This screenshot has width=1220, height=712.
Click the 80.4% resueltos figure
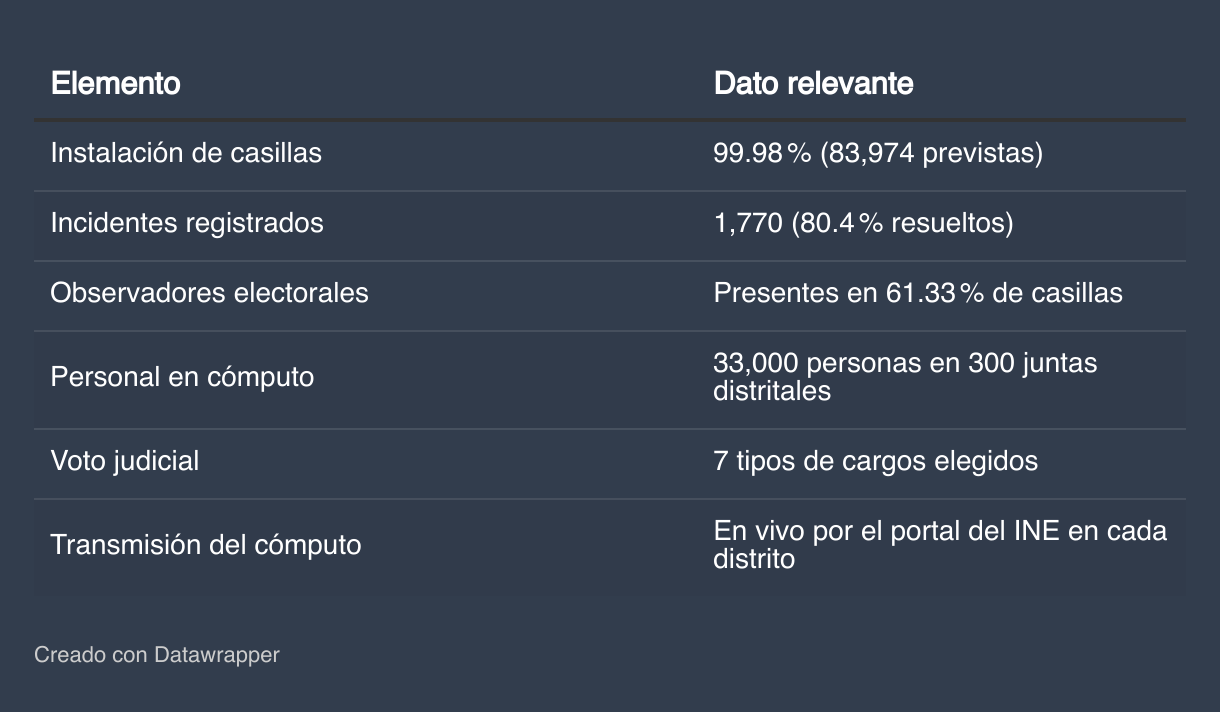pos(903,222)
